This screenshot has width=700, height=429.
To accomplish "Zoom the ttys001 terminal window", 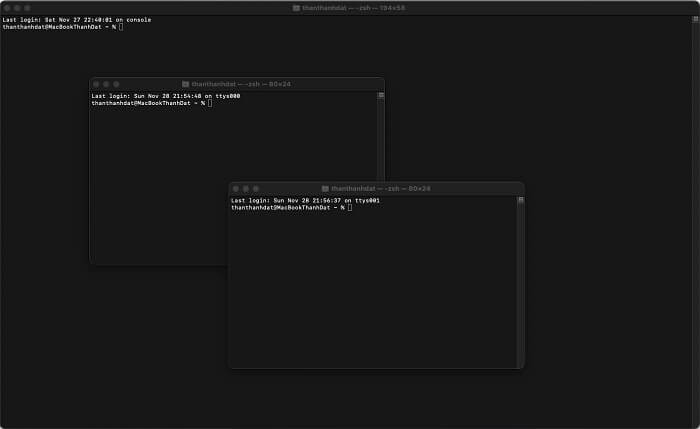I will (x=256, y=188).
